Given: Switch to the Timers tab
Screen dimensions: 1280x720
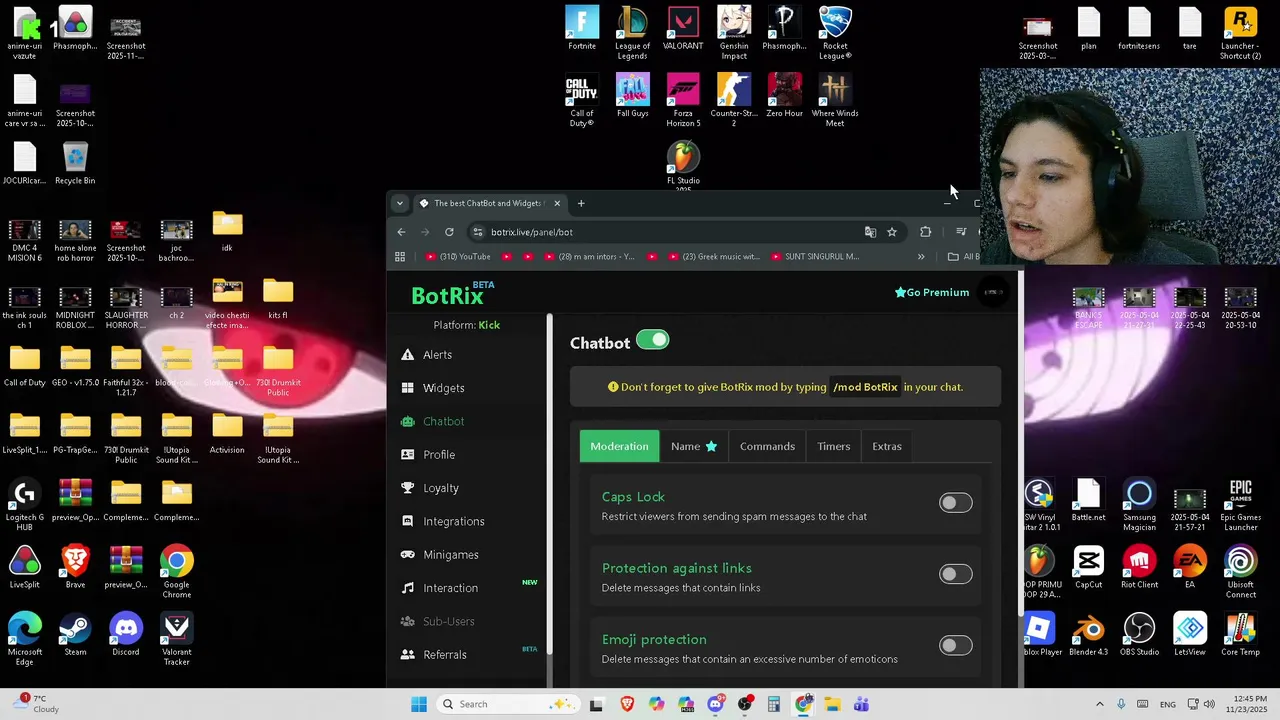Looking at the screenshot, I should click(833, 446).
